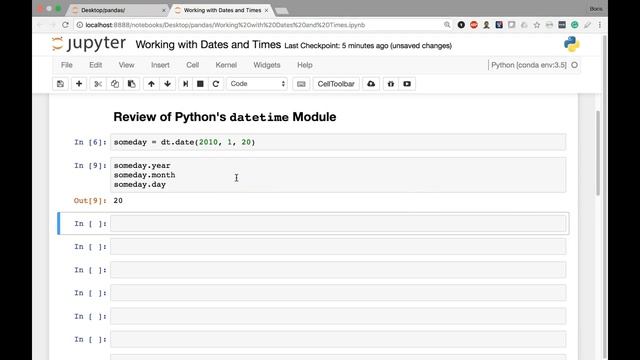Switch to Desktop/pandas/ browser tab
640x360 pixels.
[117, 10]
